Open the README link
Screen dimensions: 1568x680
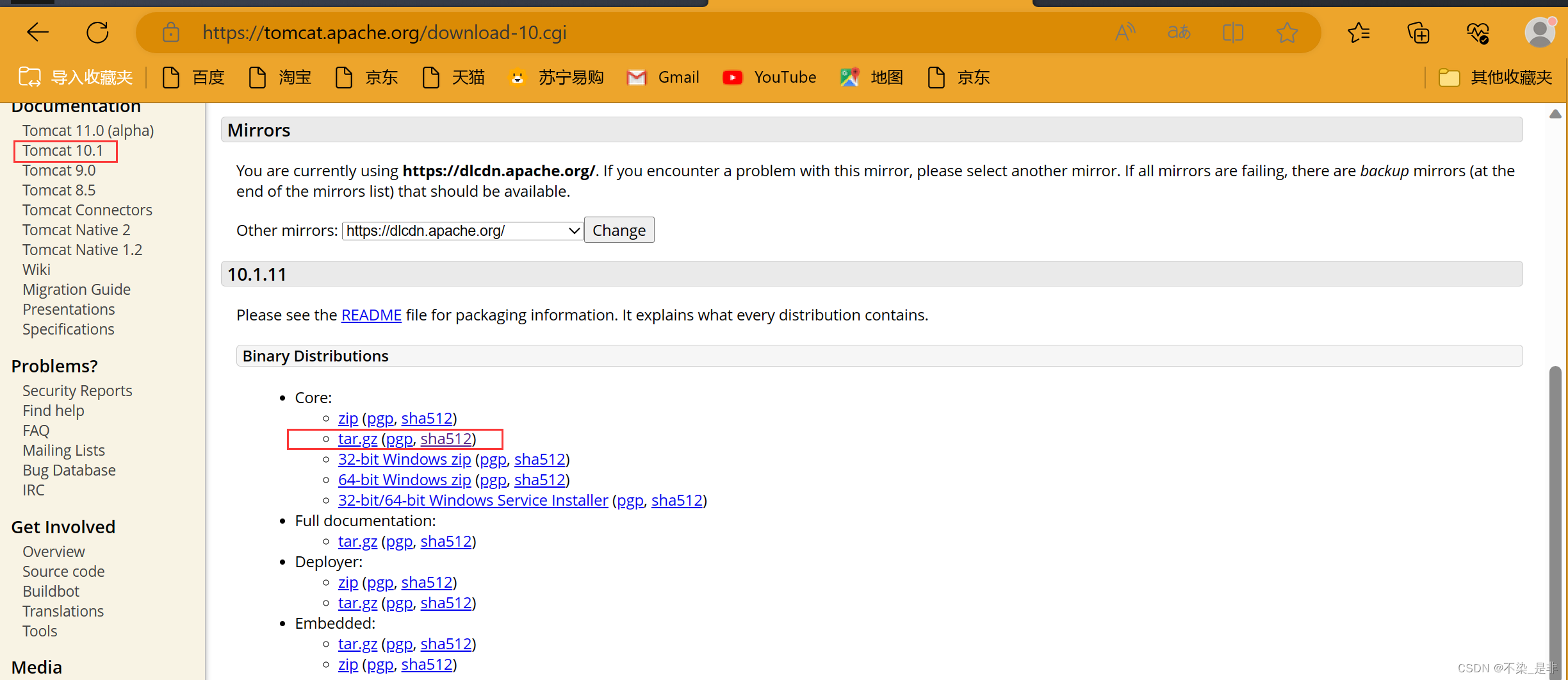371,315
